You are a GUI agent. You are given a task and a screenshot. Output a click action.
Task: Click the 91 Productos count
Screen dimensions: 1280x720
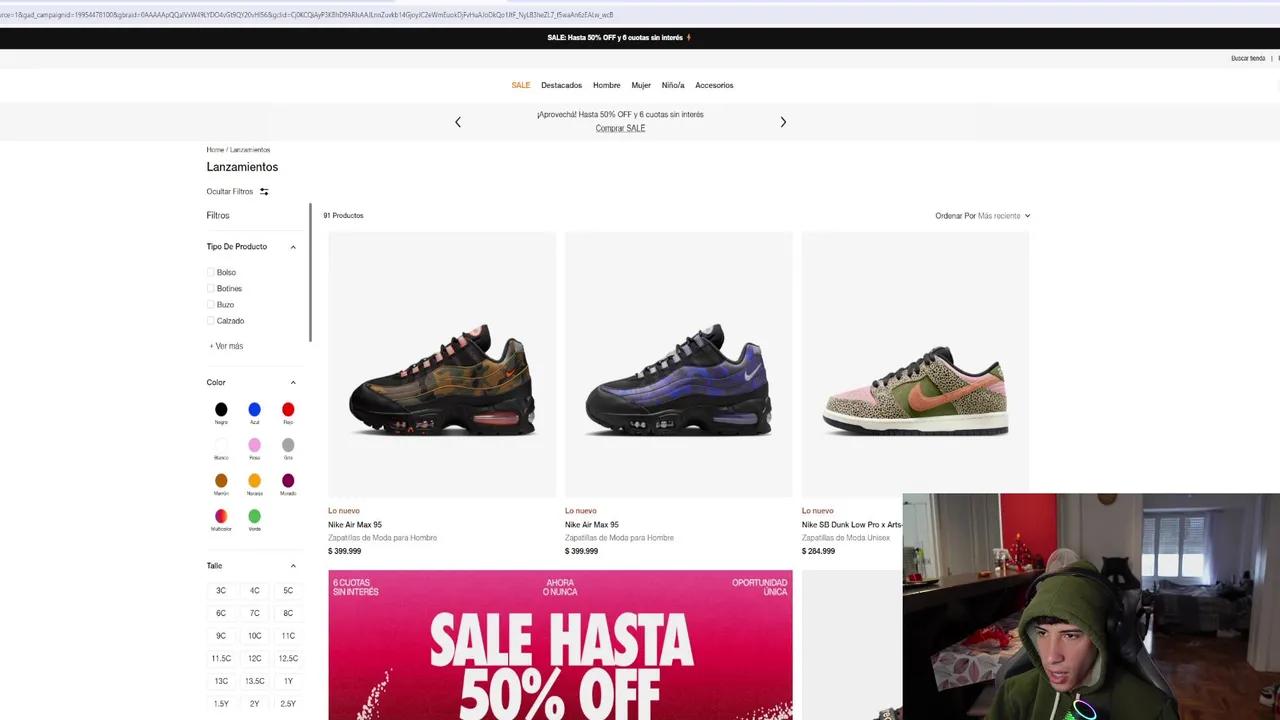343,216
